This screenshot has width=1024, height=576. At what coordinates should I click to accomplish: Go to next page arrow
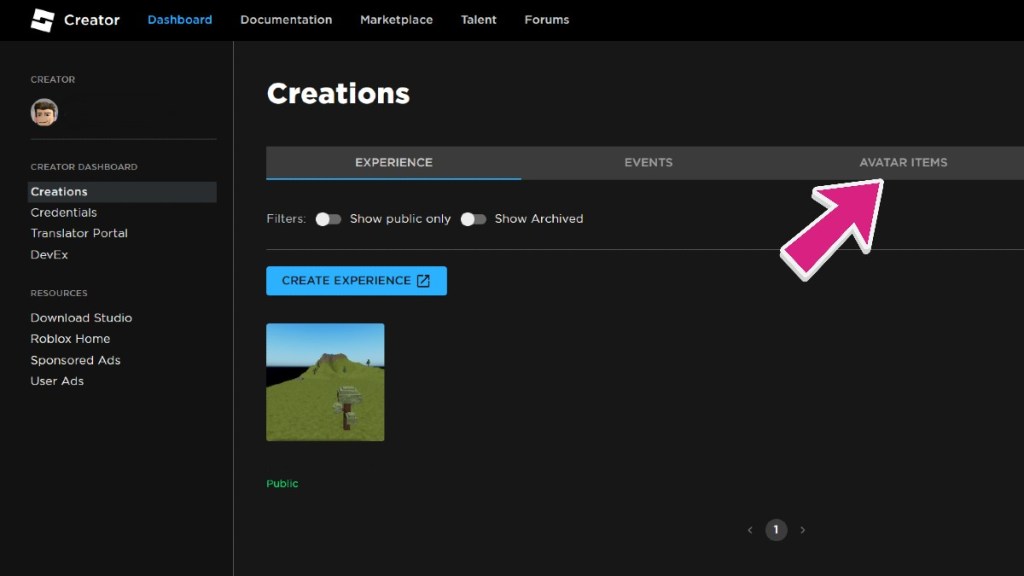click(802, 530)
